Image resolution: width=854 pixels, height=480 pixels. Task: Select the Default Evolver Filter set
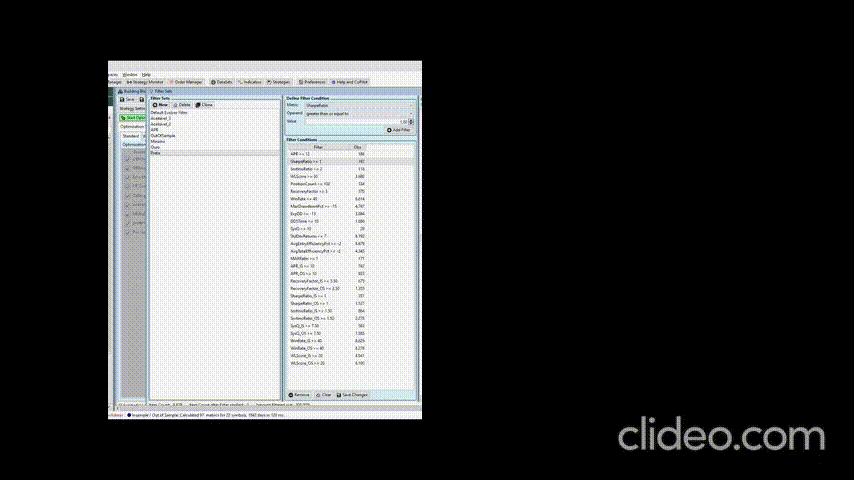(x=215, y=112)
